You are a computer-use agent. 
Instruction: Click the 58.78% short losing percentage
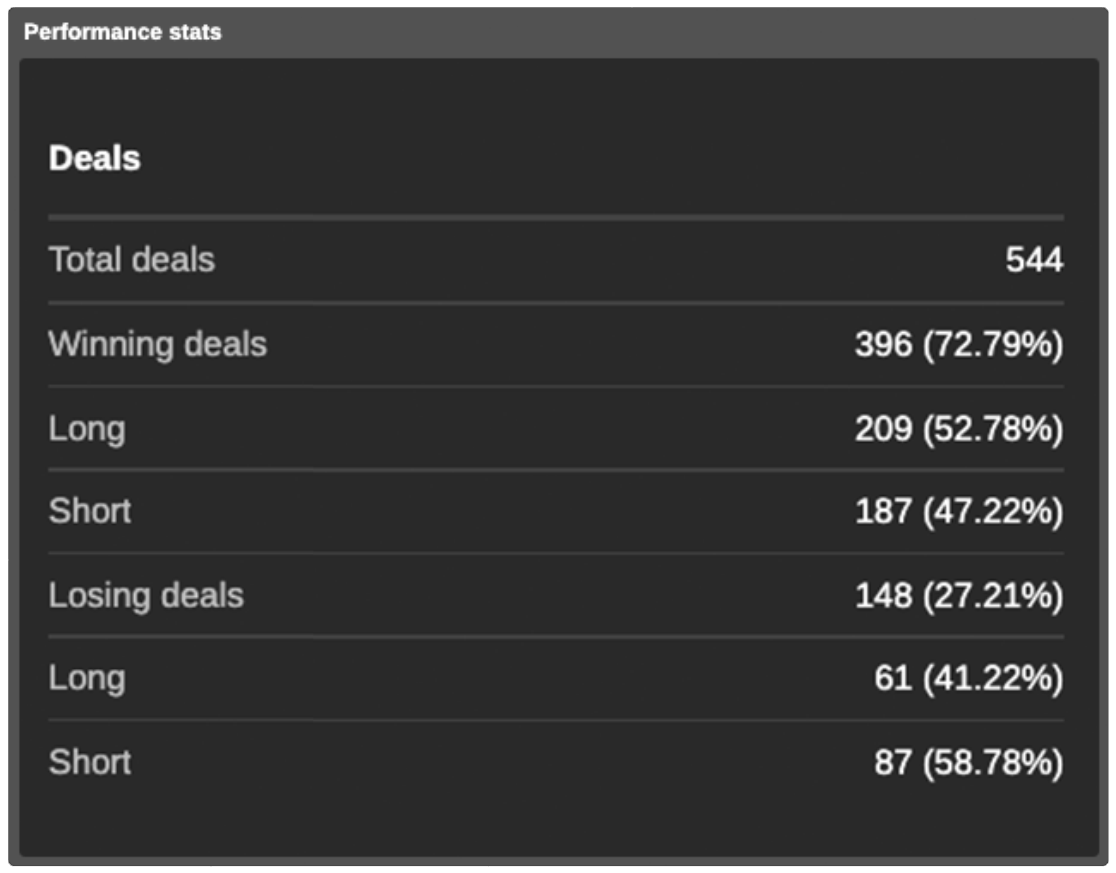click(993, 763)
